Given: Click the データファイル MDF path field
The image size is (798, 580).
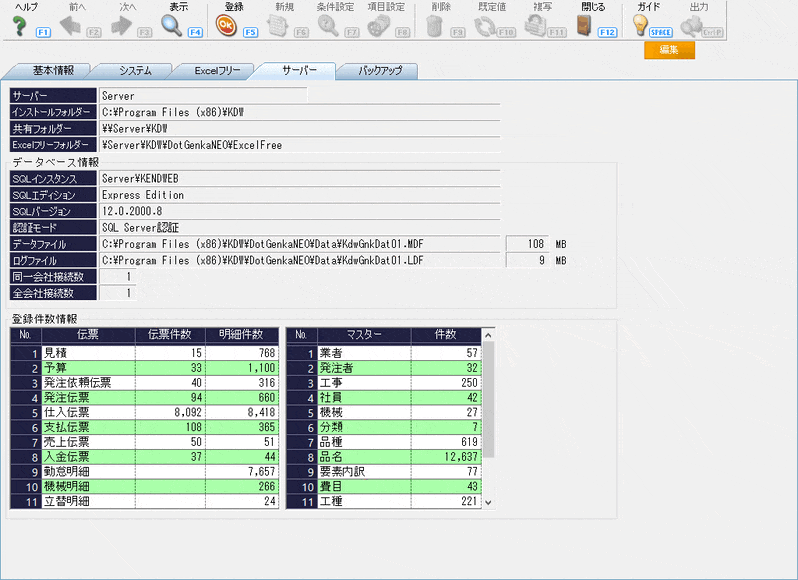Looking at the screenshot, I should point(300,244).
